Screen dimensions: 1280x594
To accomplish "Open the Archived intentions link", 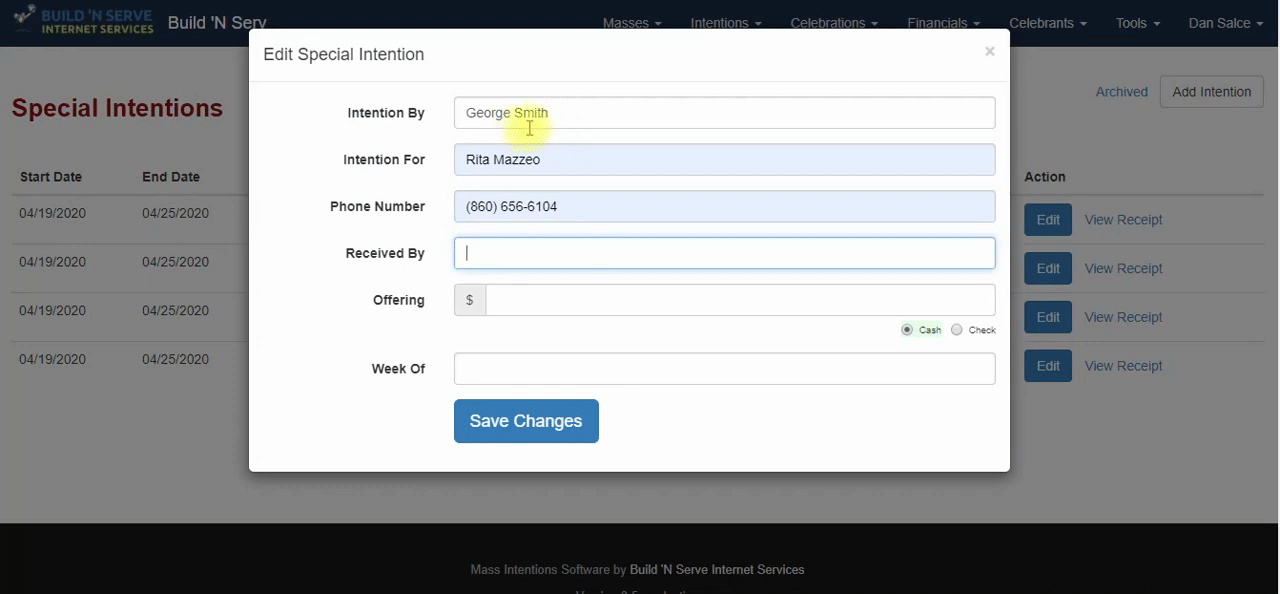I will (x=1121, y=92).
